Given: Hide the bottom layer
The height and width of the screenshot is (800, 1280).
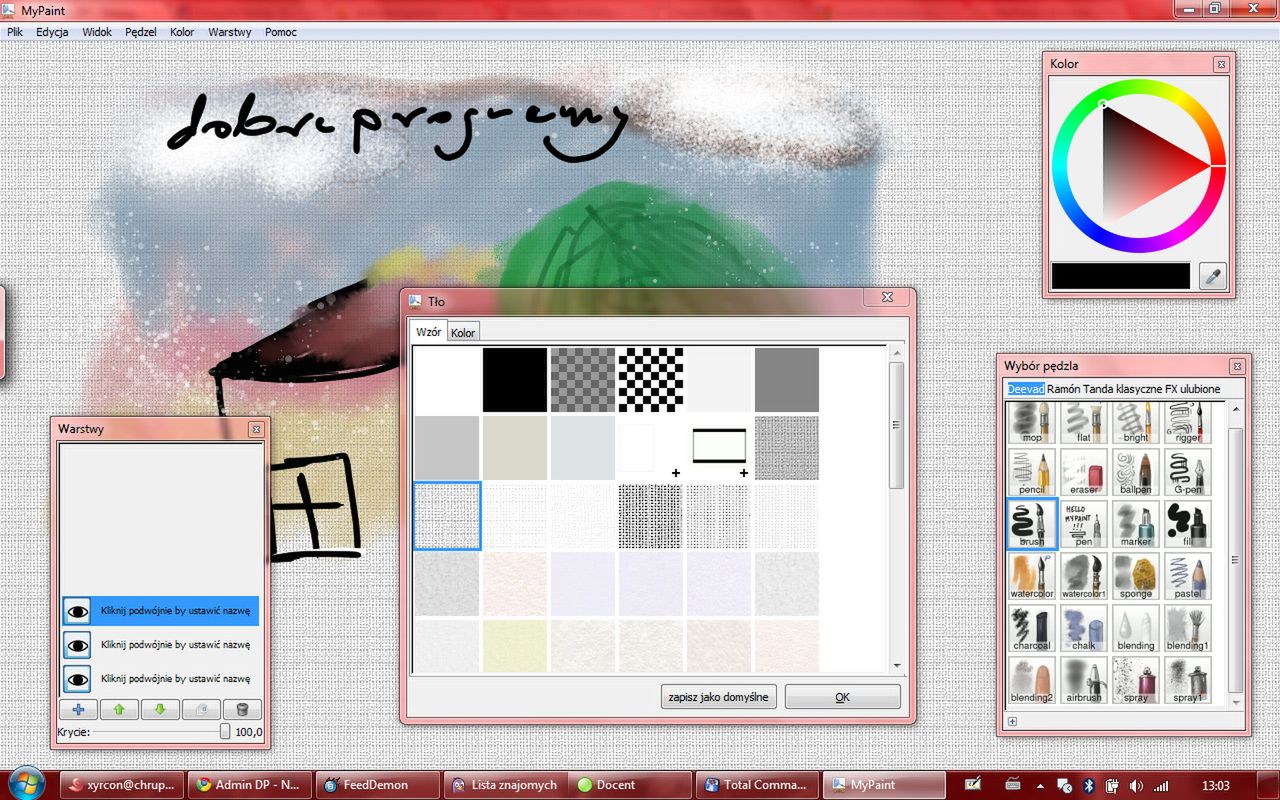Looking at the screenshot, I should tap(77, 679).
